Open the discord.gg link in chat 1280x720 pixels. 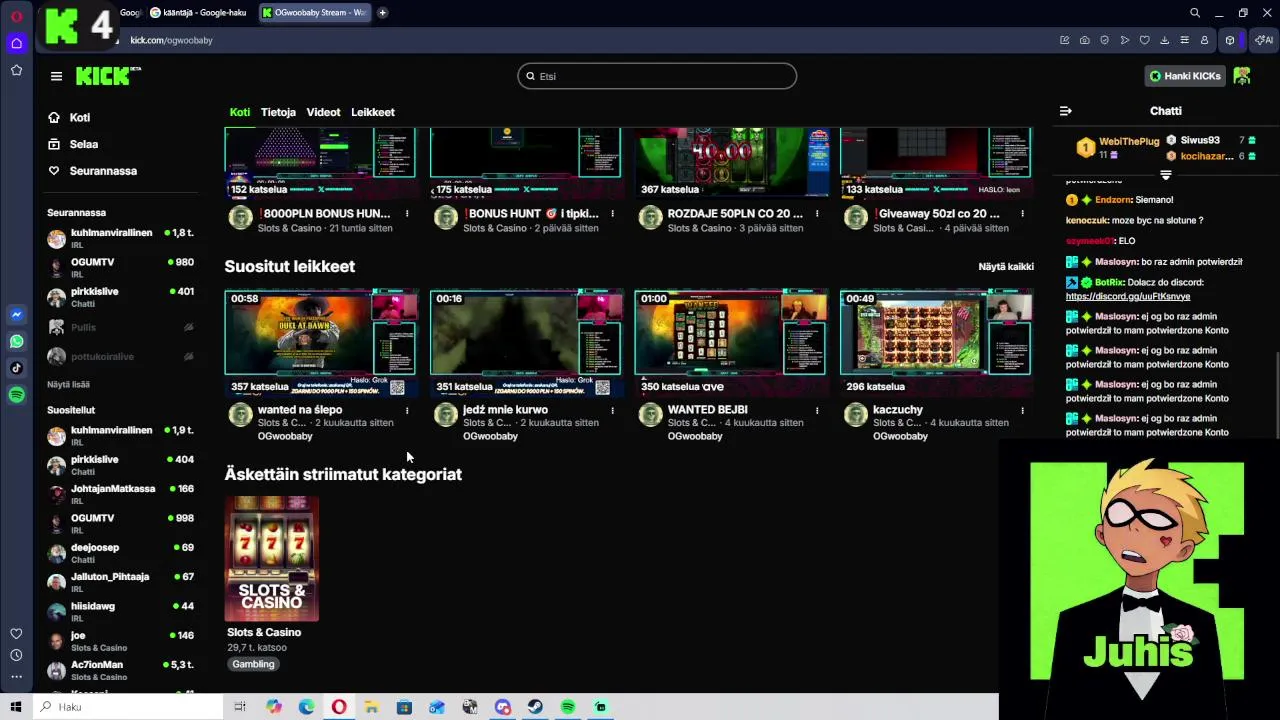pyautogui.click(x=1128, y=296)
